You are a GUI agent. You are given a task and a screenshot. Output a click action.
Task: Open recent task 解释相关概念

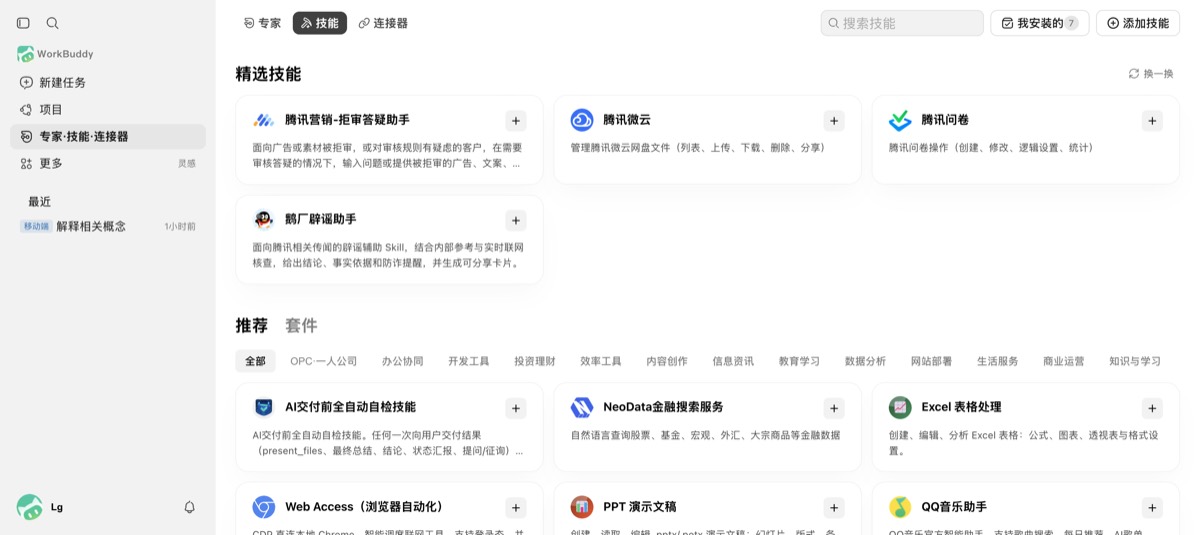click(108, 227)
